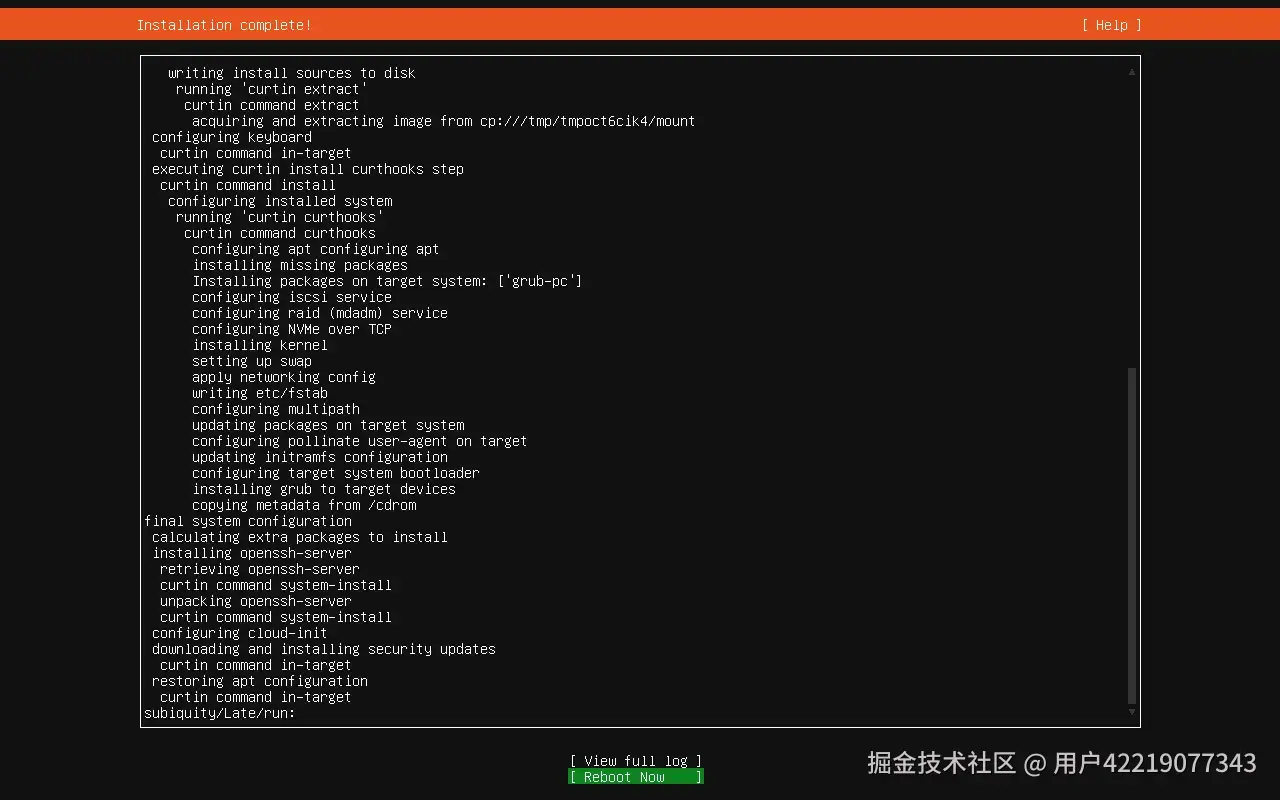Click the Help button in the header
The width and height of the screenshot is (1280, 800).
click(1110, 25)
